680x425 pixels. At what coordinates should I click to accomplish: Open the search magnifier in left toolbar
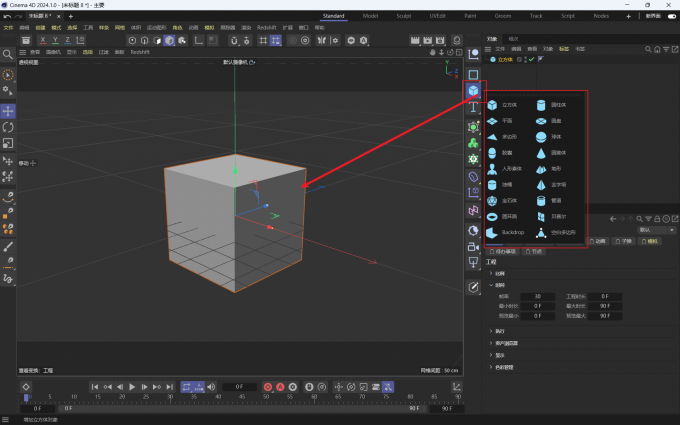click(8, 55)
